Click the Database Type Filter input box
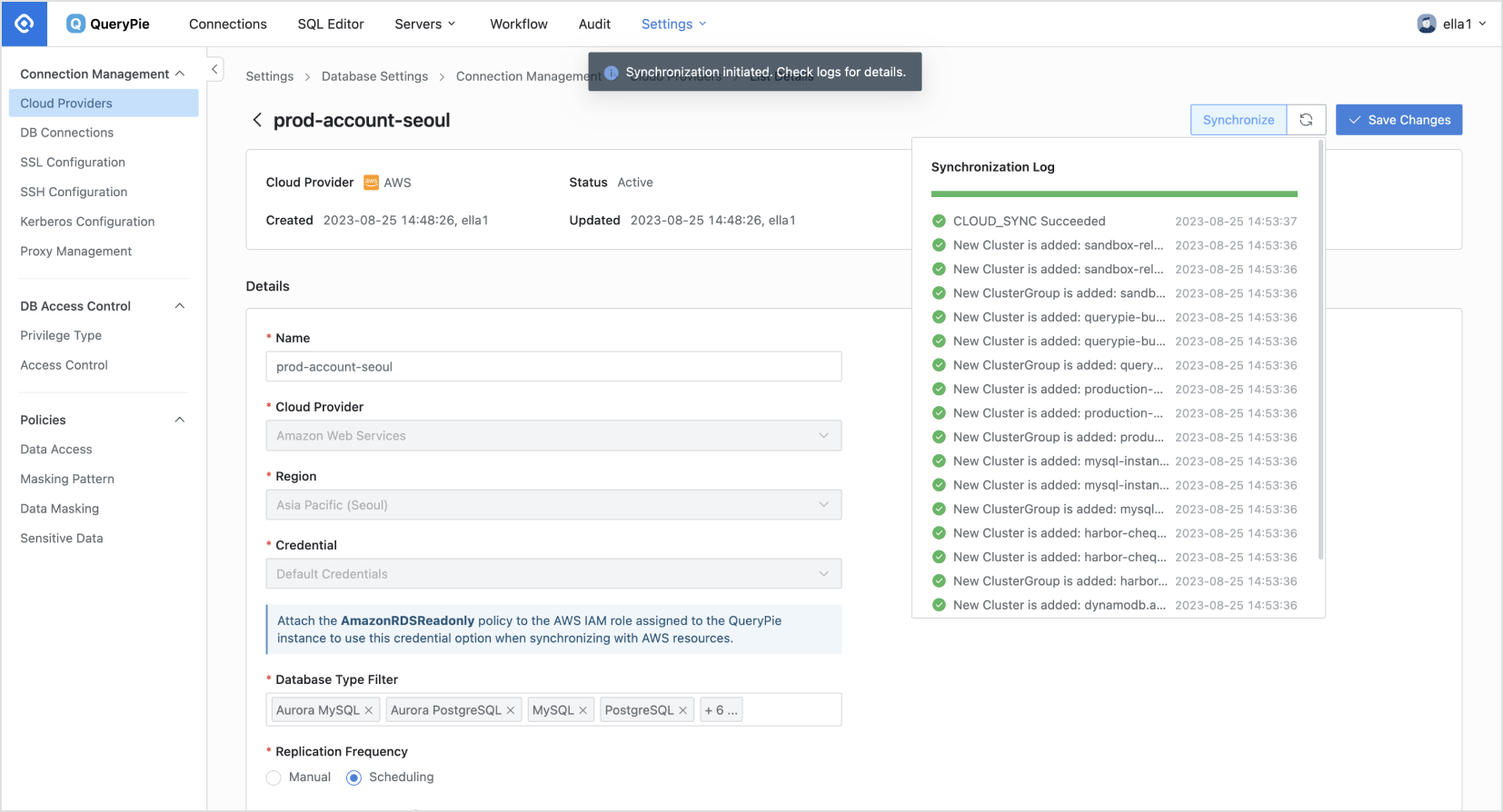The width and height of the screenshot is (1503, 812). click(x=553, y=710)
